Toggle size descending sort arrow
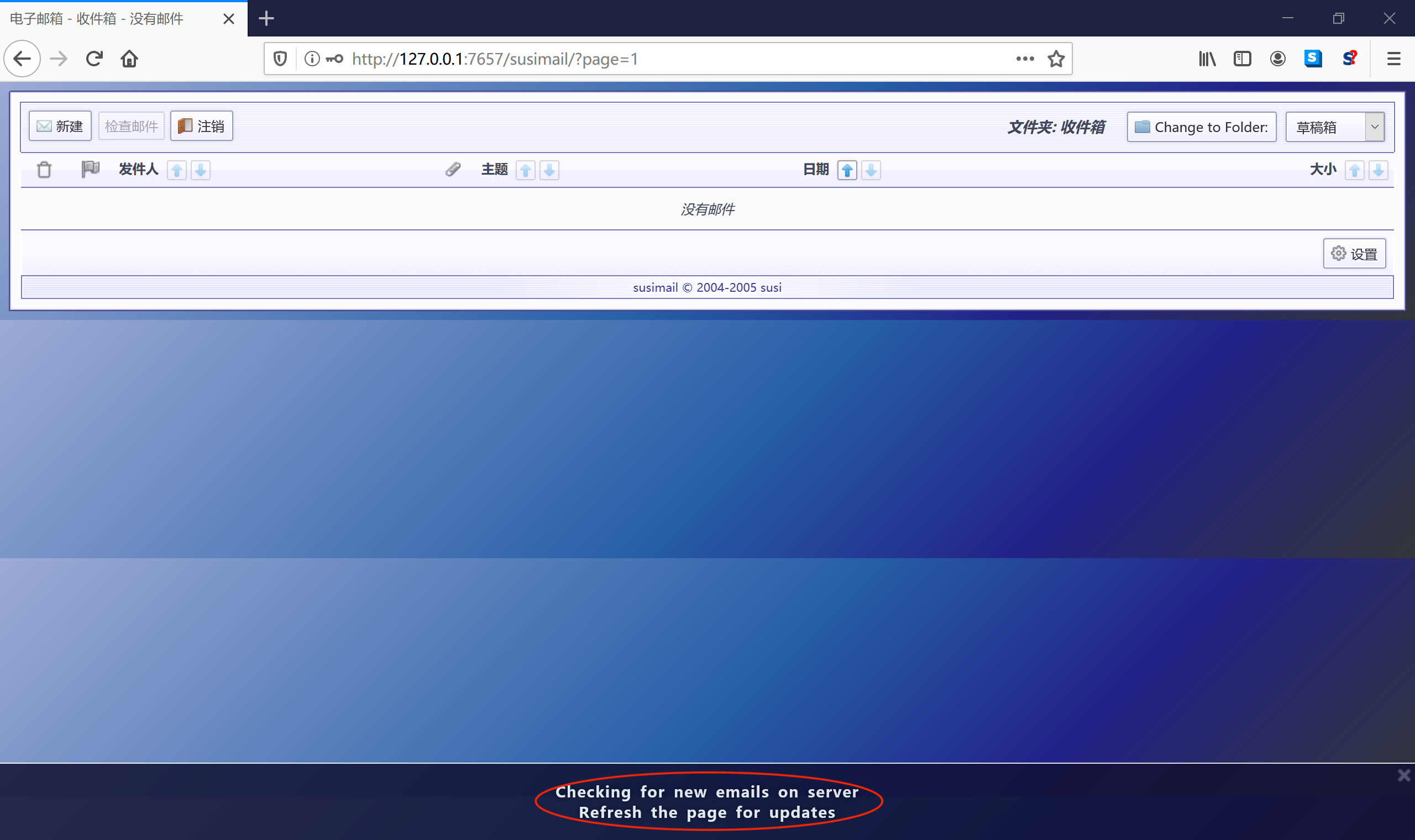 (x=1378, y=170)
